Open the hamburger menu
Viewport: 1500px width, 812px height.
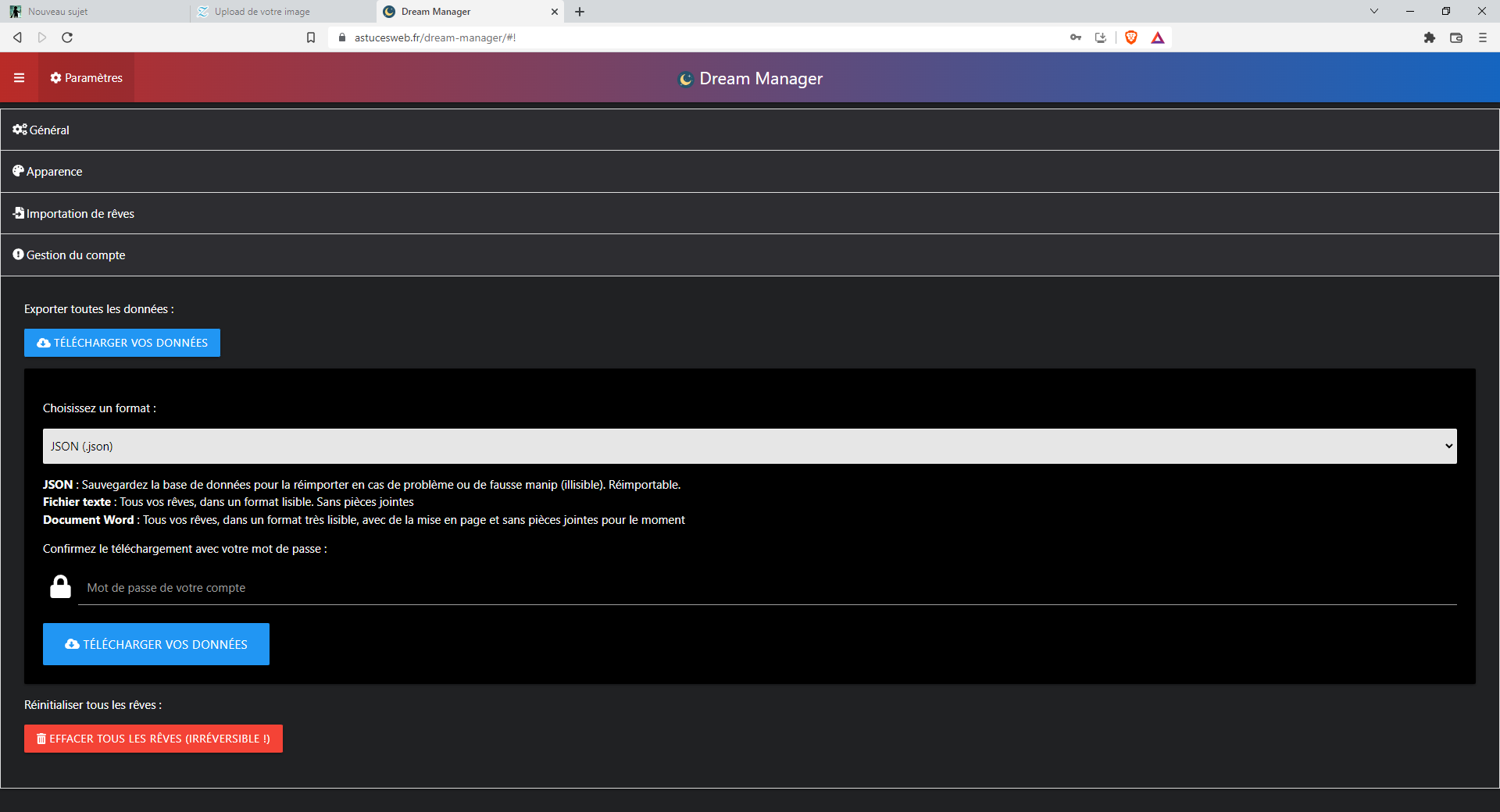point(19,78)
